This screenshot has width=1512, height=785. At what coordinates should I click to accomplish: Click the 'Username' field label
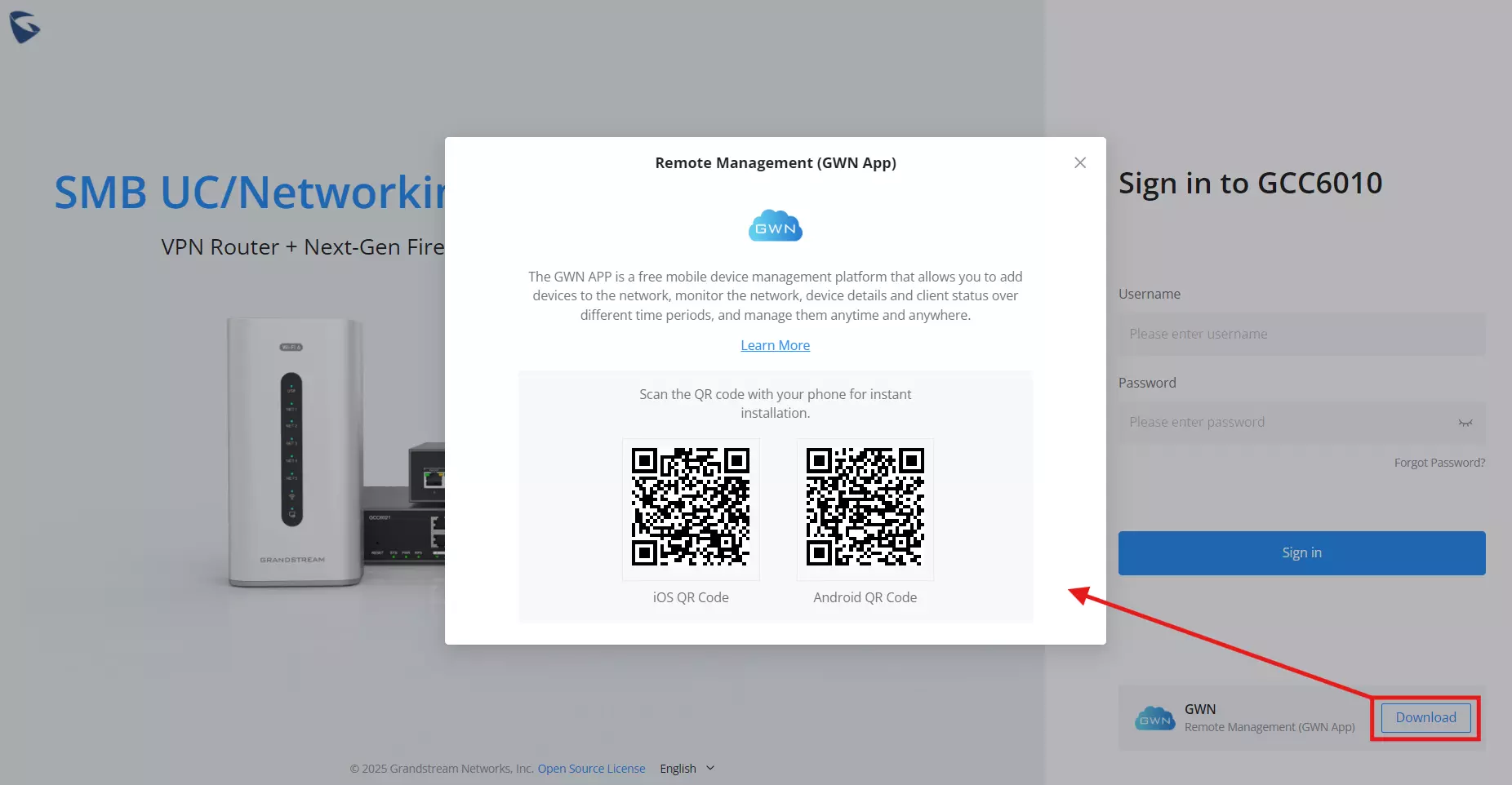coord(1150,294)
